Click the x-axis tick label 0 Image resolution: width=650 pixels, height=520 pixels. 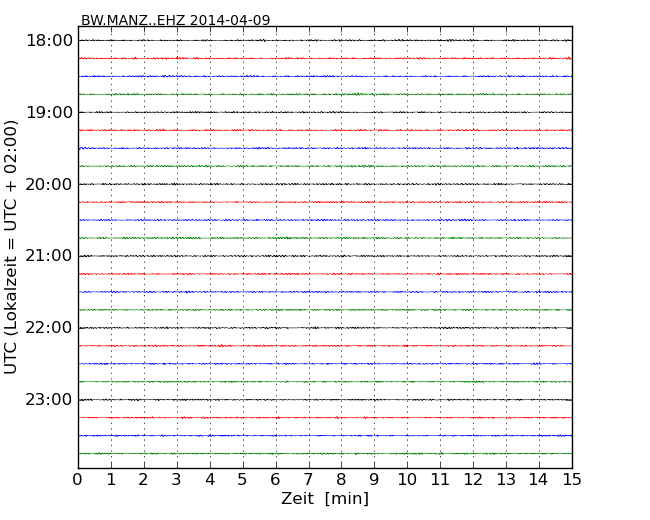[x=78, y=480]
